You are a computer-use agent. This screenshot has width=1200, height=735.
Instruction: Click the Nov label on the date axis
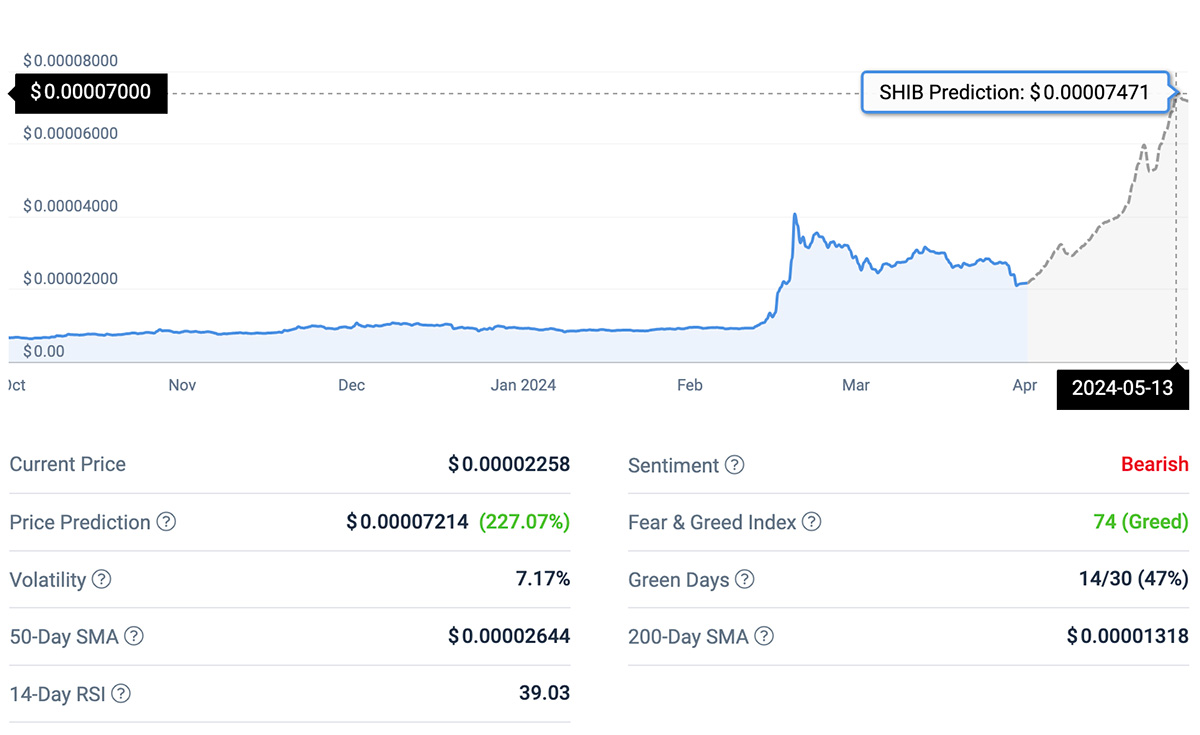pos(182,385)
